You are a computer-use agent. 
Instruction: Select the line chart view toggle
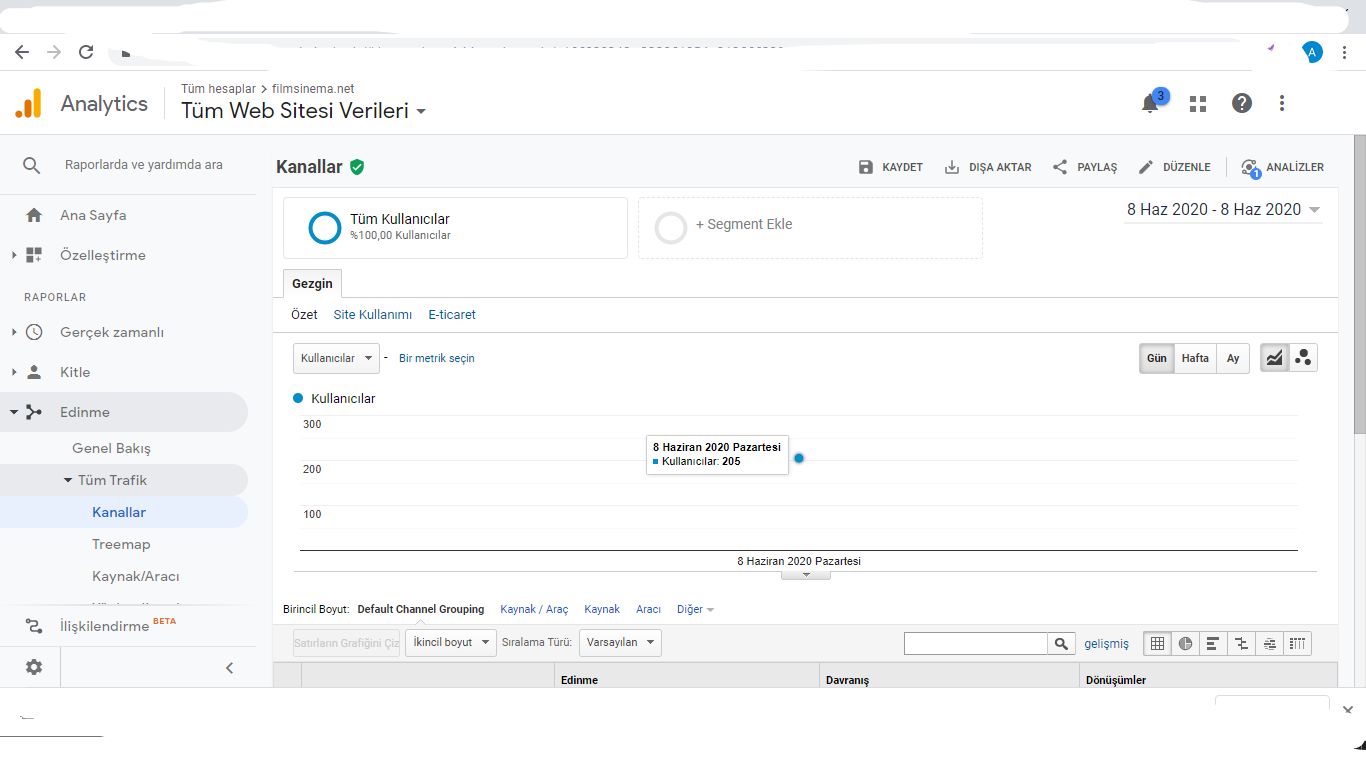(1274, 358)
